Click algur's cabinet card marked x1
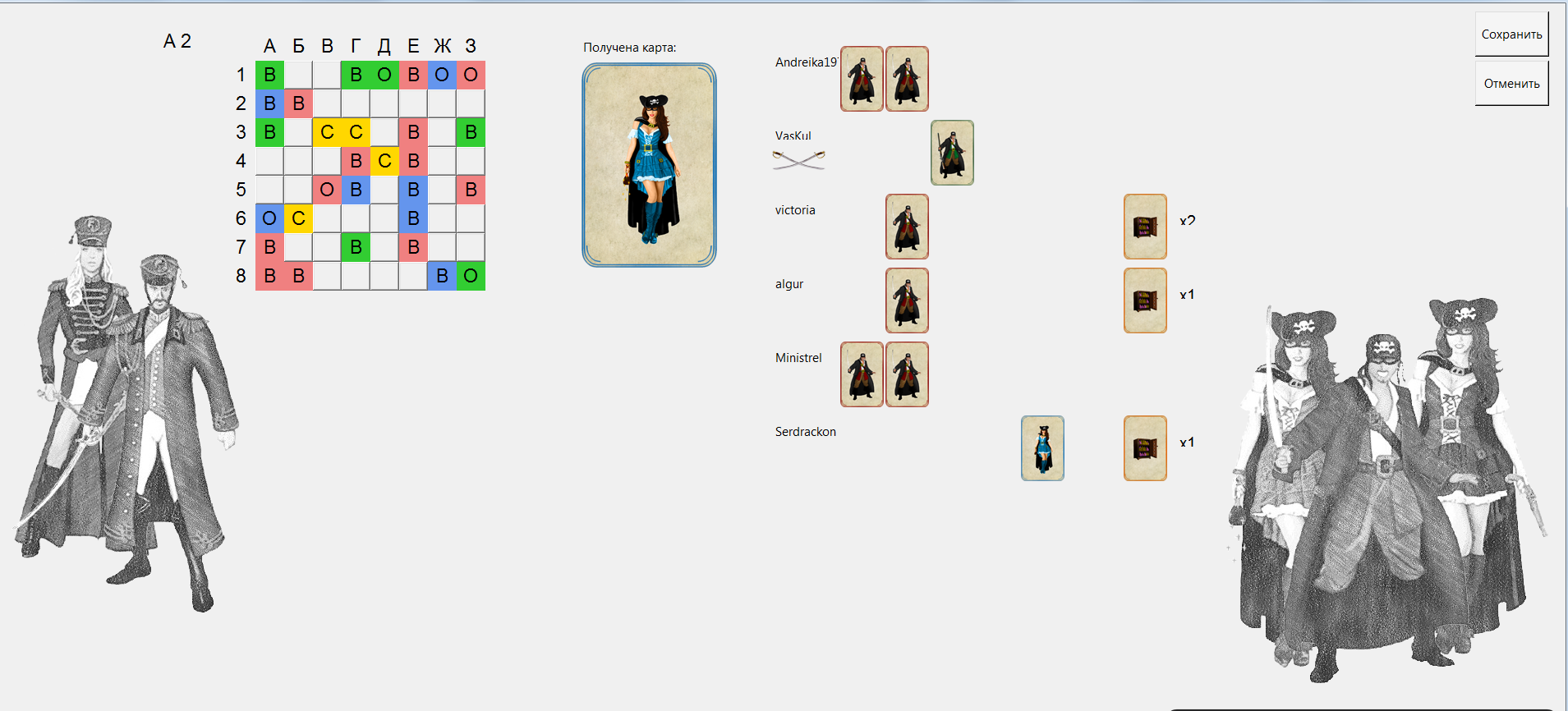 (1145, 300)
